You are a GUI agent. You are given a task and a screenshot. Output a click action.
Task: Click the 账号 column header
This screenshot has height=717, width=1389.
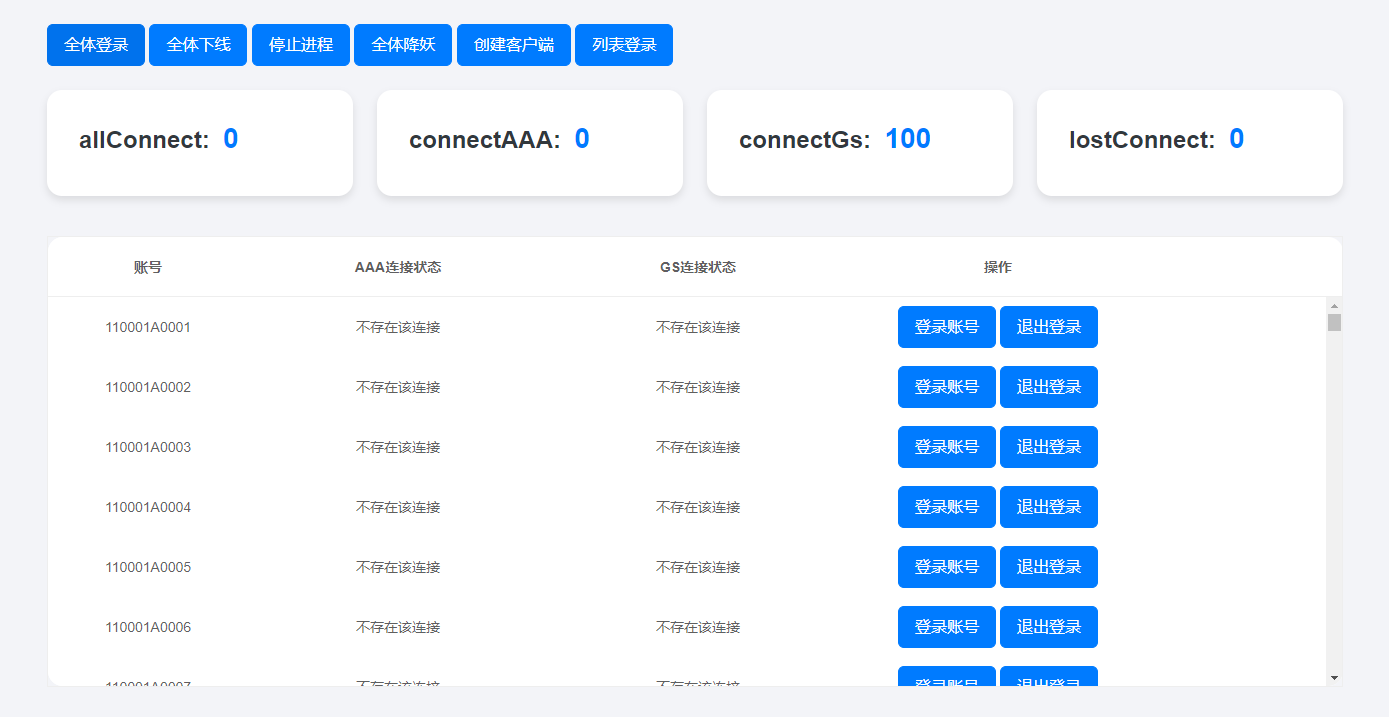pos(148,267)
